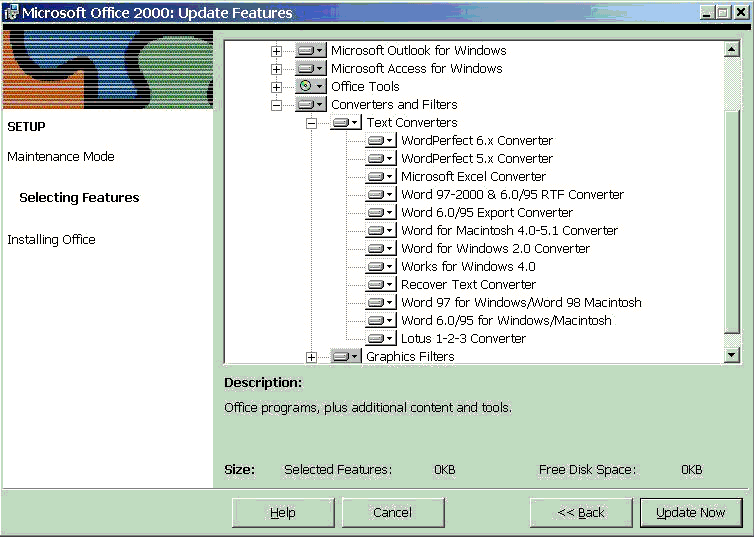The height and width of the screenshot is (537, 754).
Task: Select Word for Windows 2.0 Converter item
Action: tap(495, 249)
